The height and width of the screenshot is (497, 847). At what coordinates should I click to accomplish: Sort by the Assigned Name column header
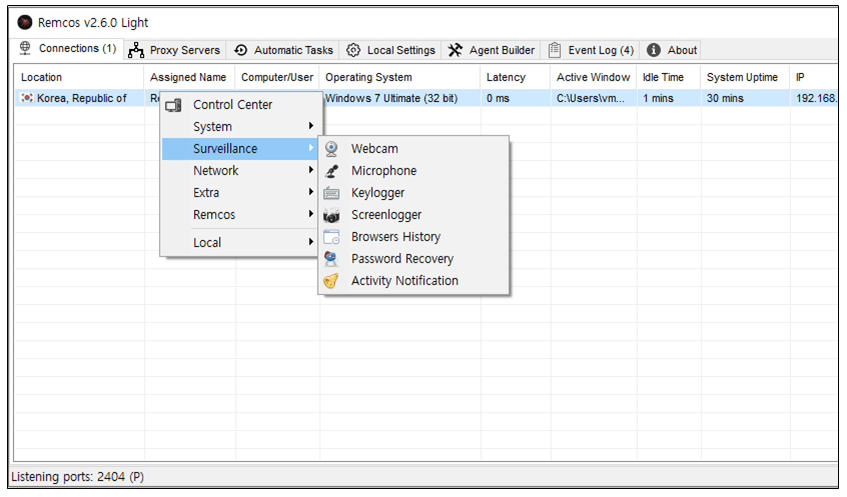point(190,77)
